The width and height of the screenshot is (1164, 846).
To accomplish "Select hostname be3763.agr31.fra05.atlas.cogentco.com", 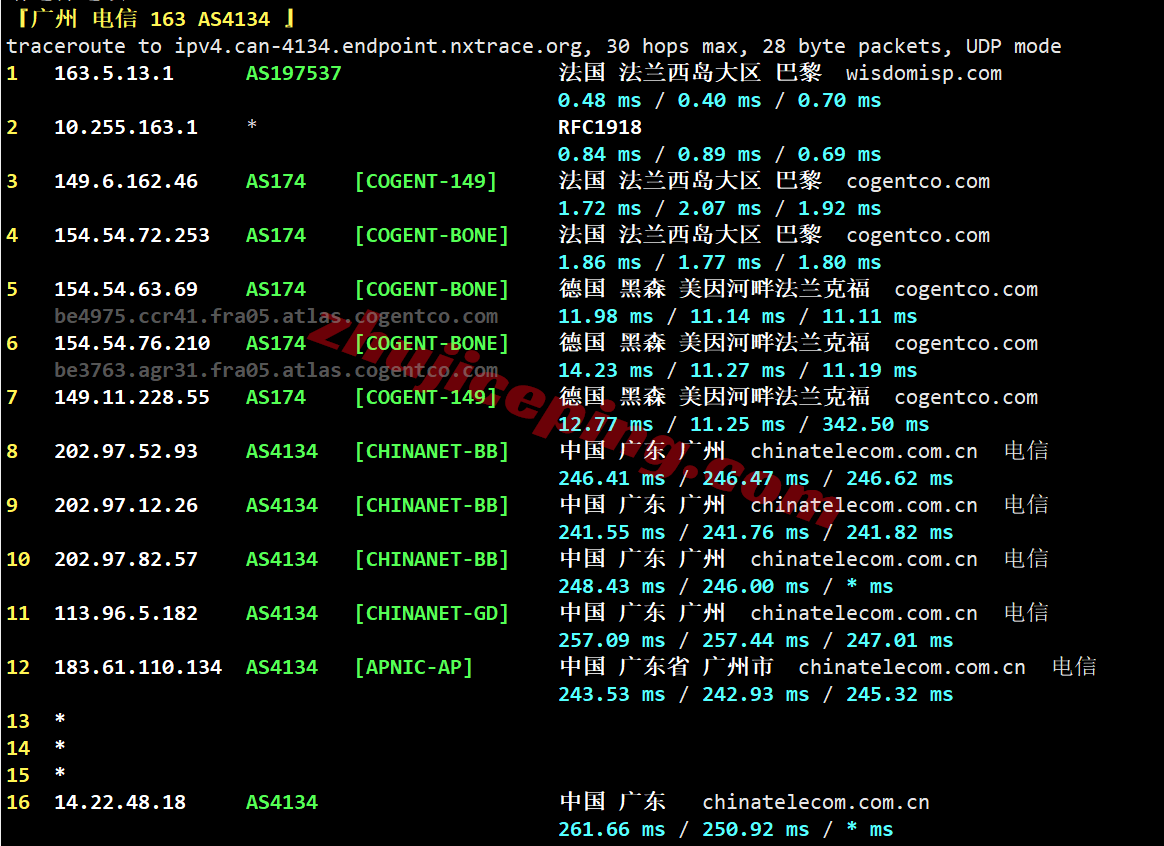I will pos(275,370).
